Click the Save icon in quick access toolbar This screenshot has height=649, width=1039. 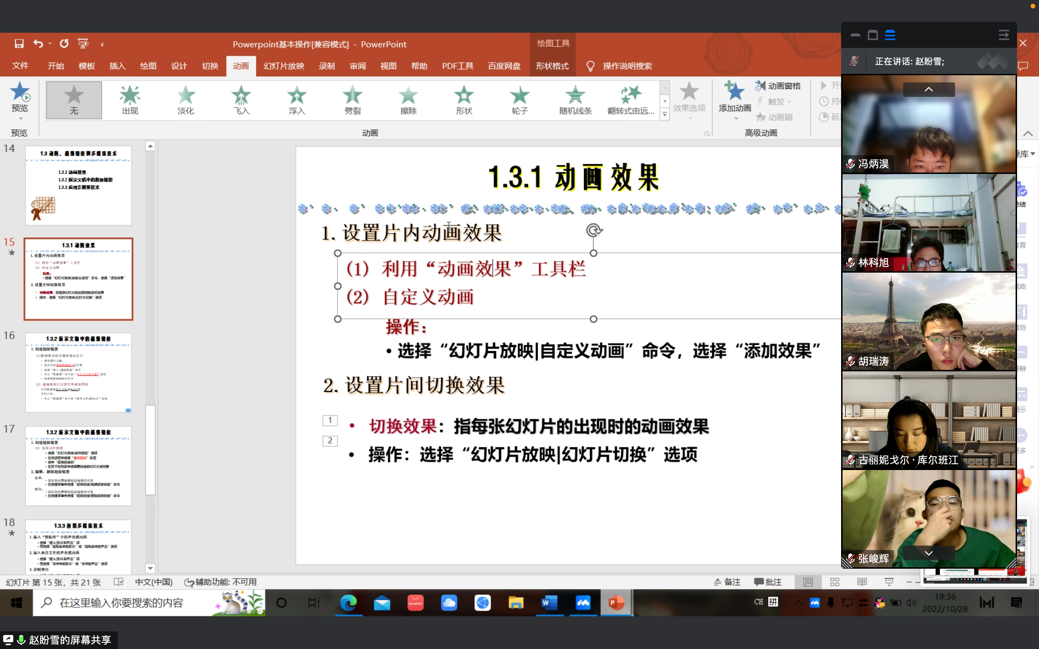coord(19,44)
